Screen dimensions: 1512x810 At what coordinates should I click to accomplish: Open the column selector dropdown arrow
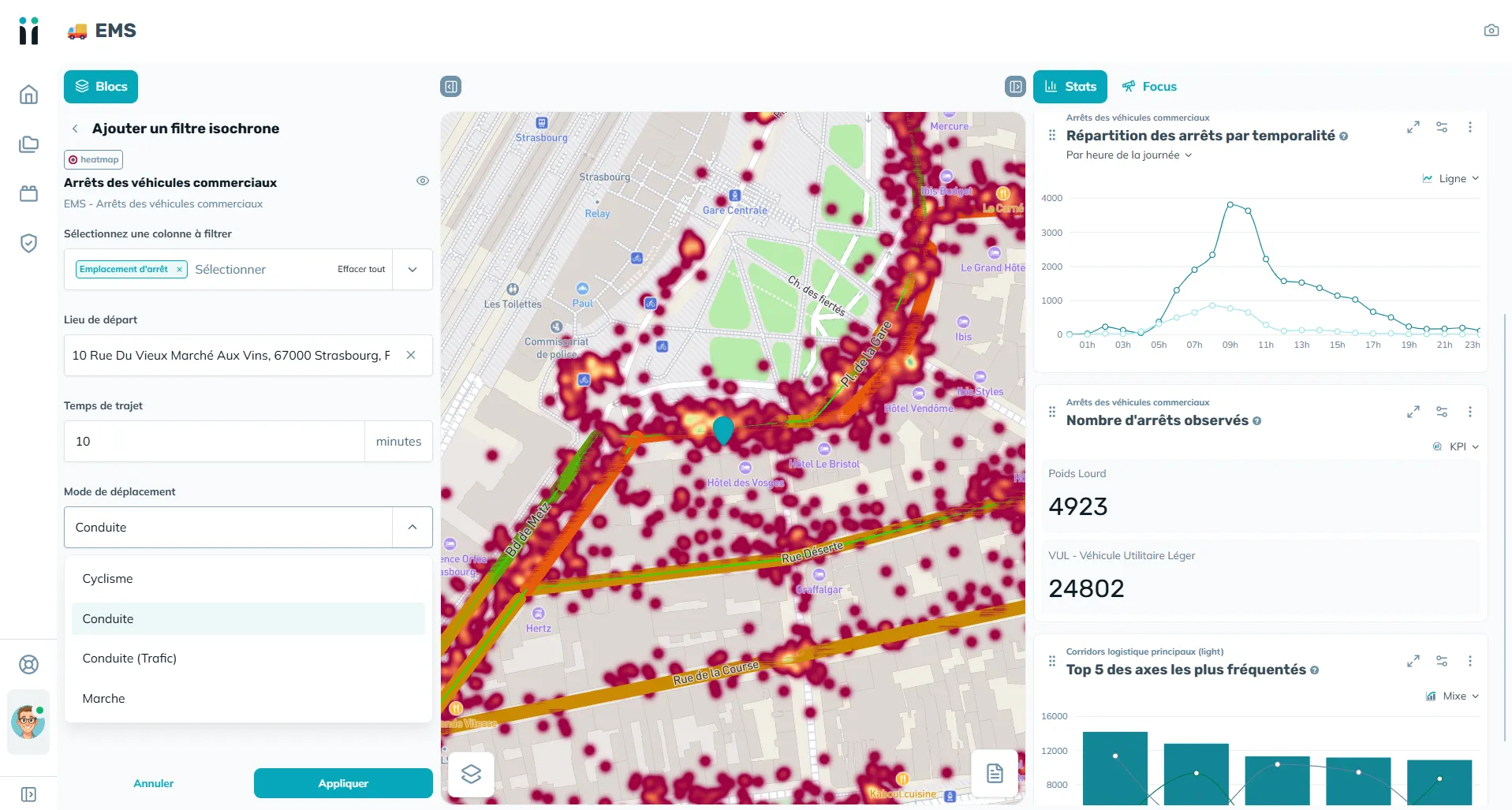(413, 270)
